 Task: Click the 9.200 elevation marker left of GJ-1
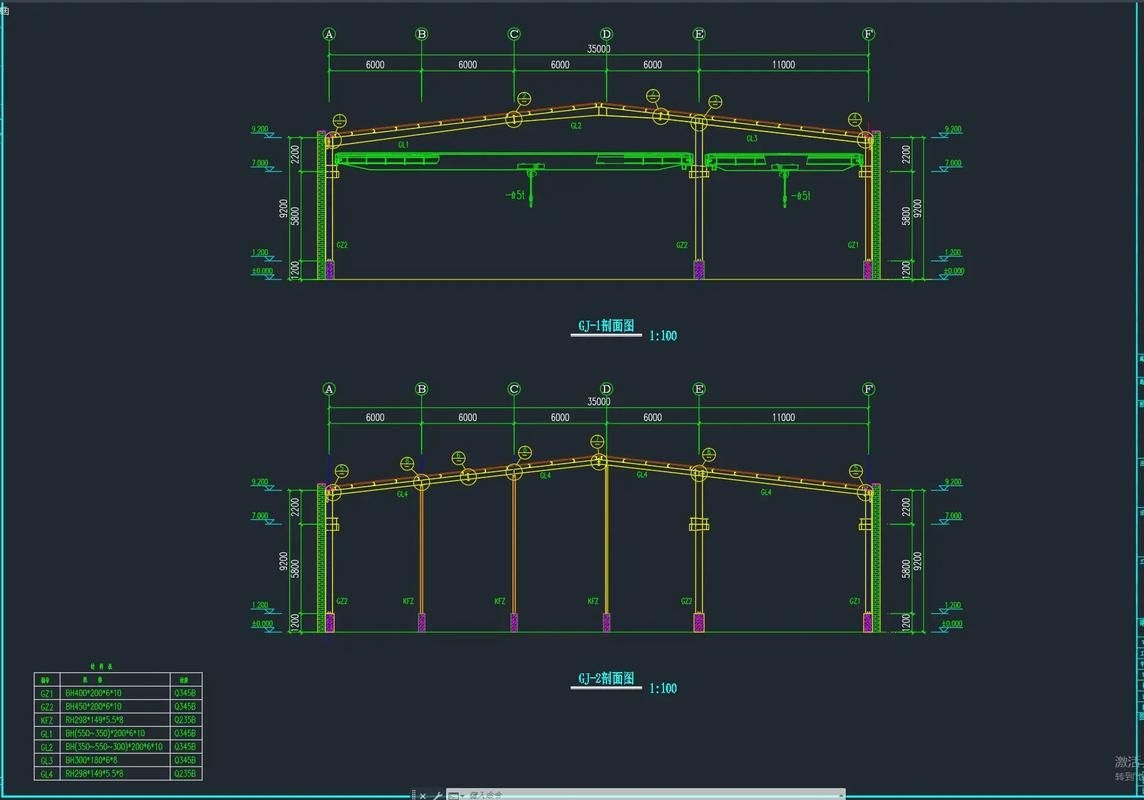tap(262, 127)
